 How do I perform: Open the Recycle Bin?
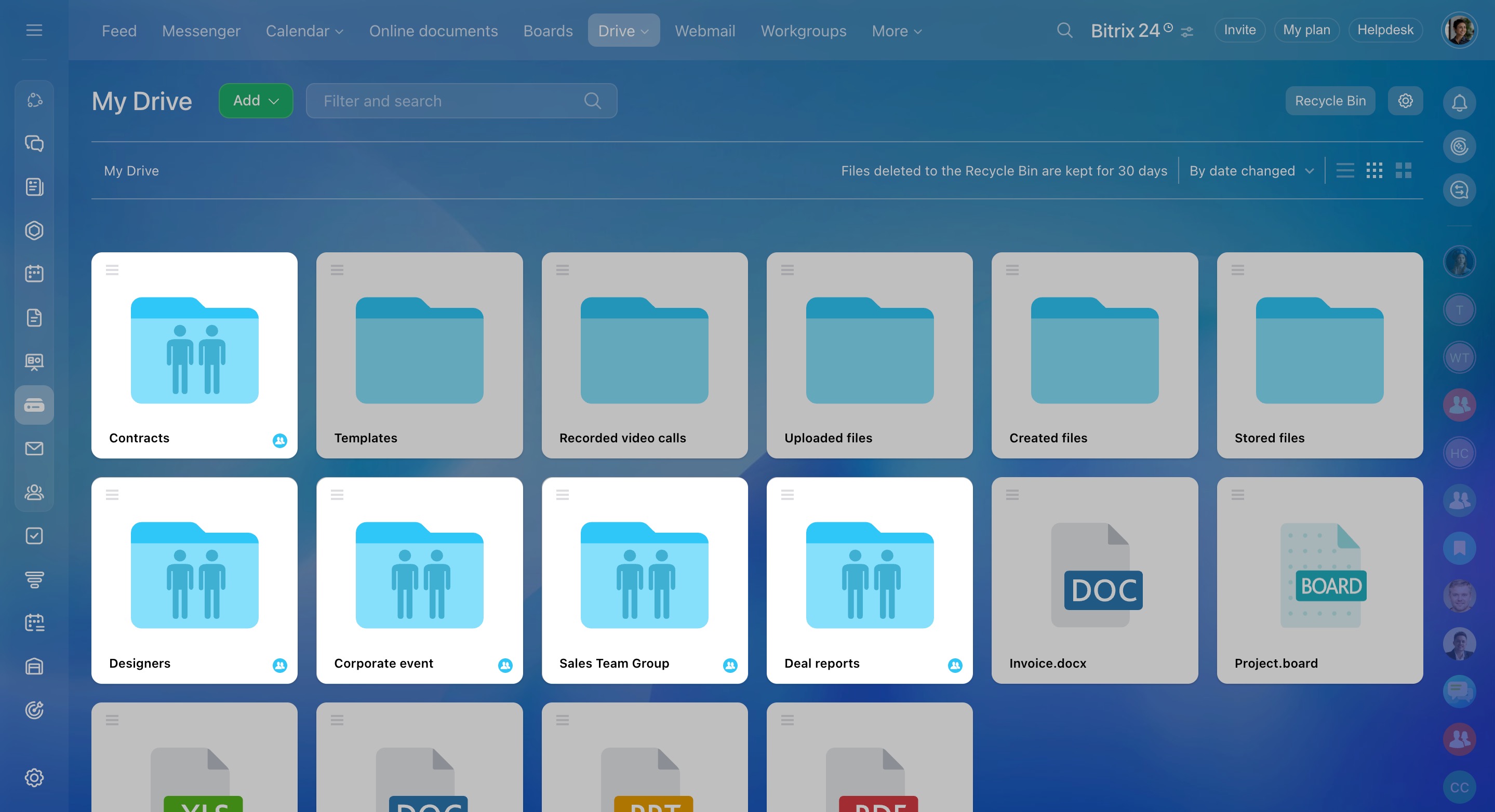[1330, 101]
